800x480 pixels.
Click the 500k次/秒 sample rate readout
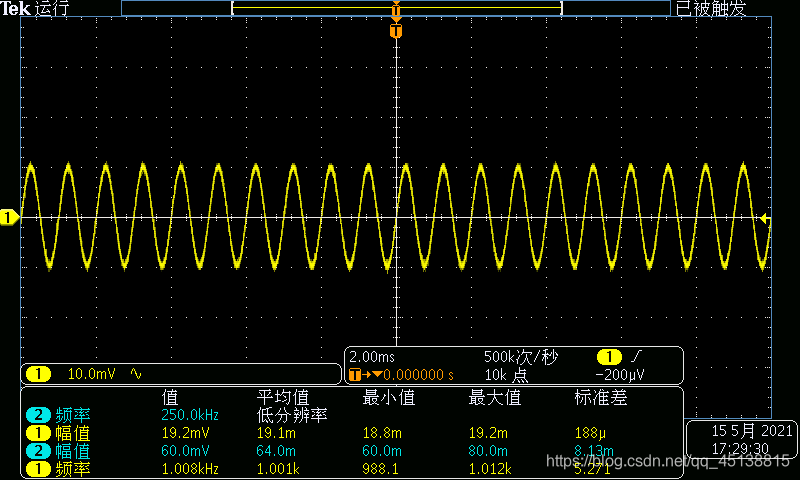coord(520,357)
